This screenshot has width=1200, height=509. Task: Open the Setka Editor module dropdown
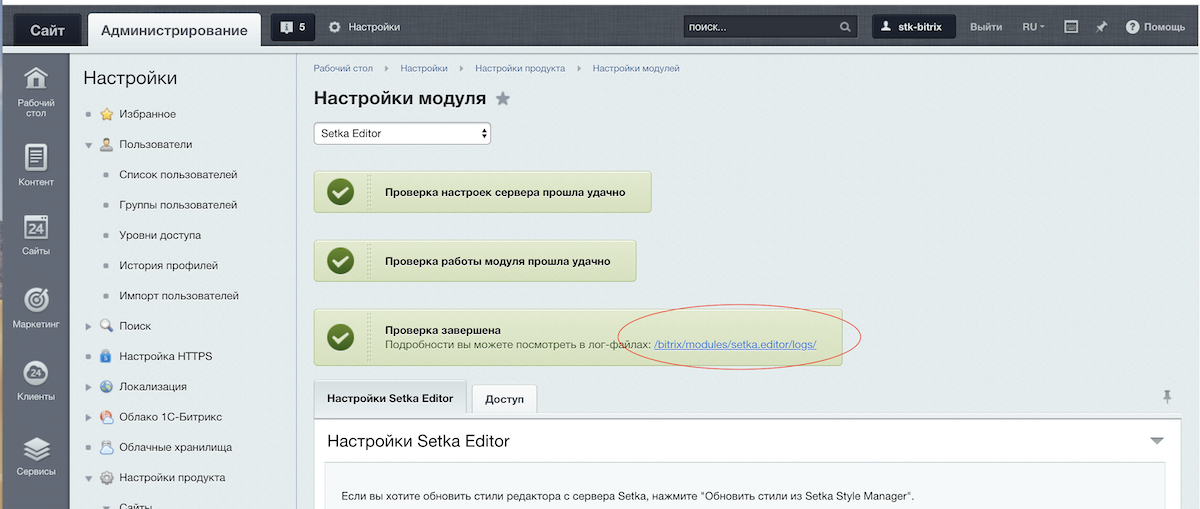click(x=402, y=133)
